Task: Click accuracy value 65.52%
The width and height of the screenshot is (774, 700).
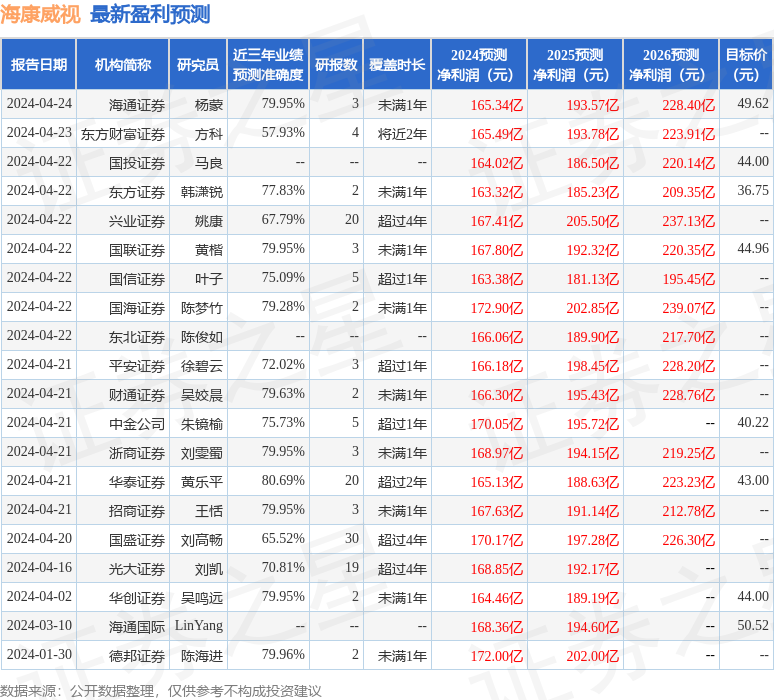Action: click(283, 538)
